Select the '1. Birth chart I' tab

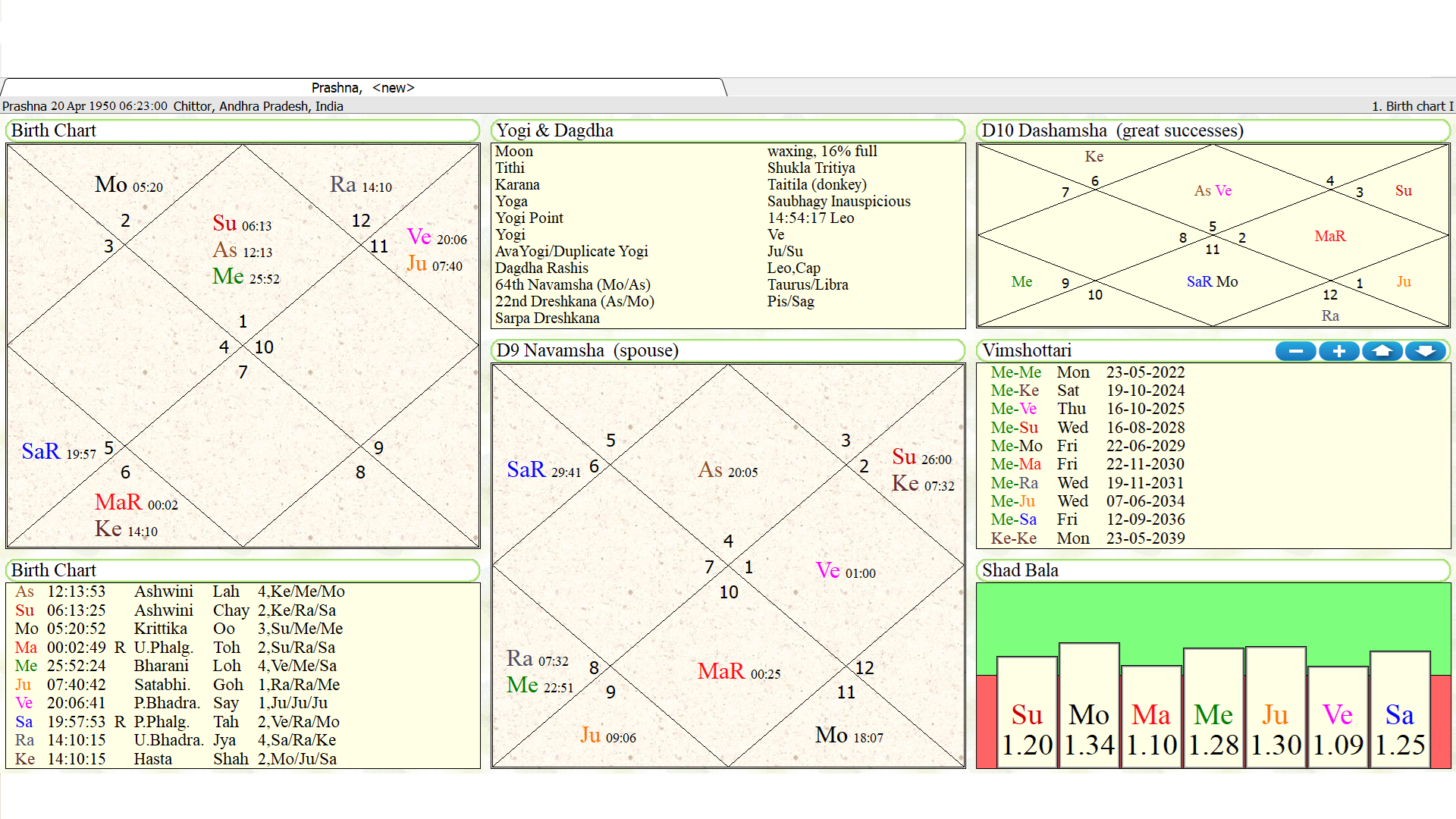[x=1410, y=106]
